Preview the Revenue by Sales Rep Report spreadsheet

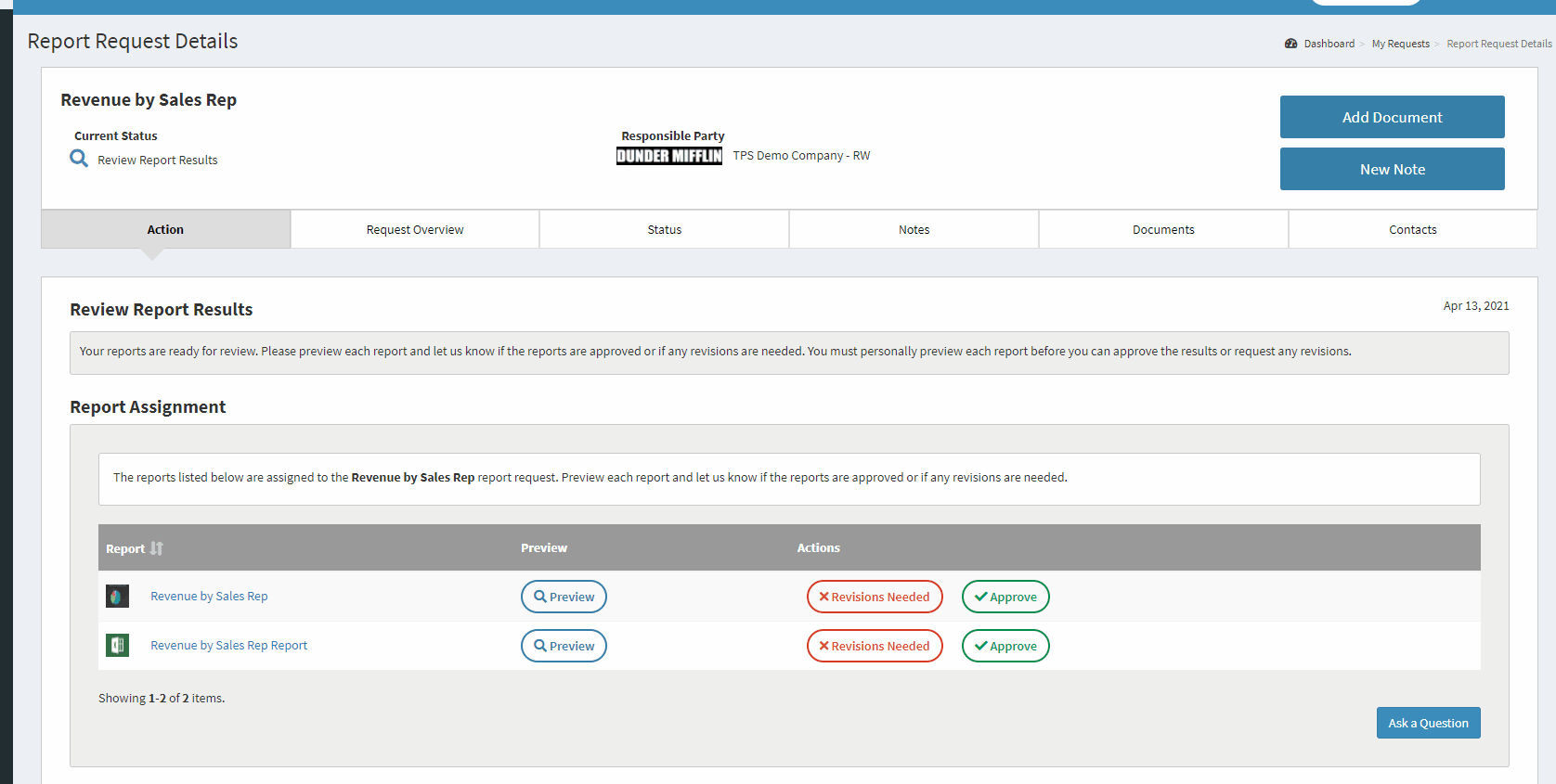pyautogui.click(x=564, y=646)
